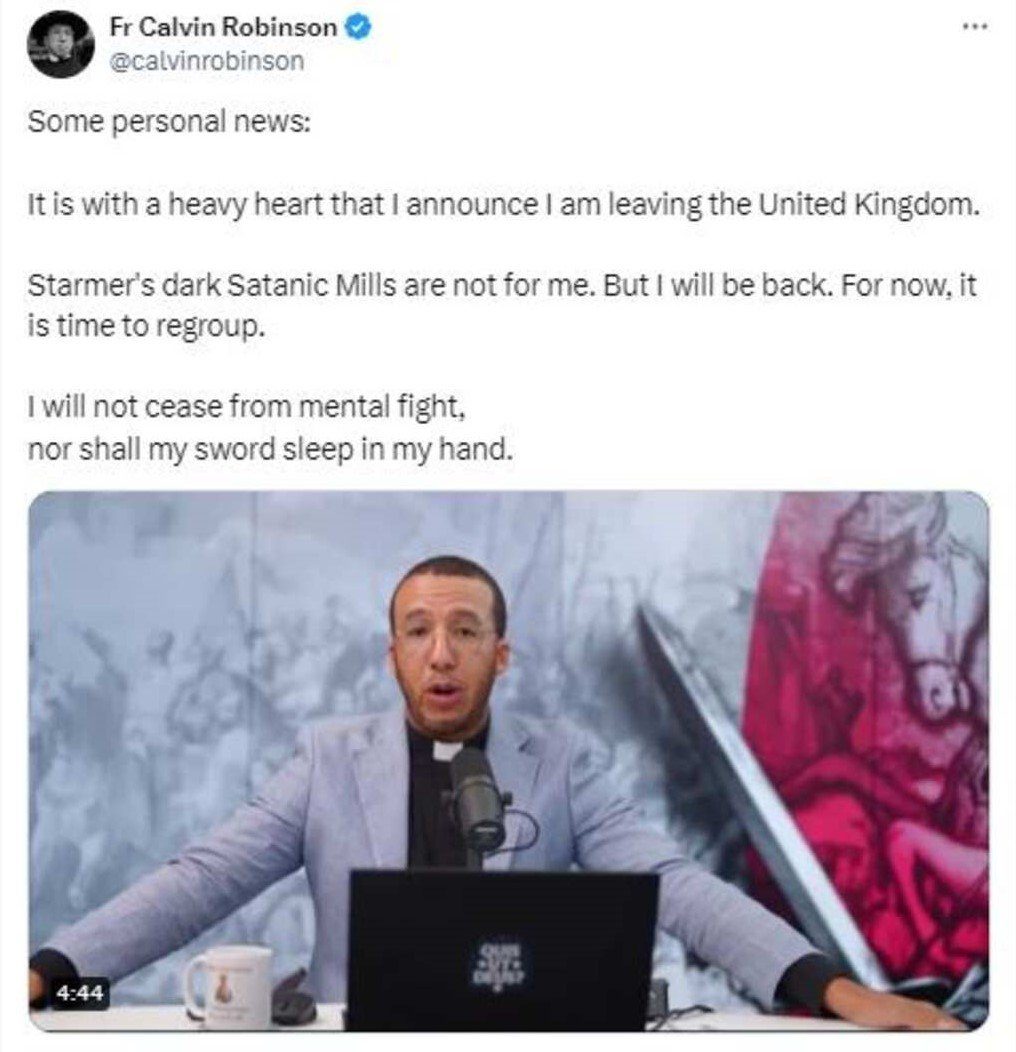Click the black laptop in the video

click(501, 950)
